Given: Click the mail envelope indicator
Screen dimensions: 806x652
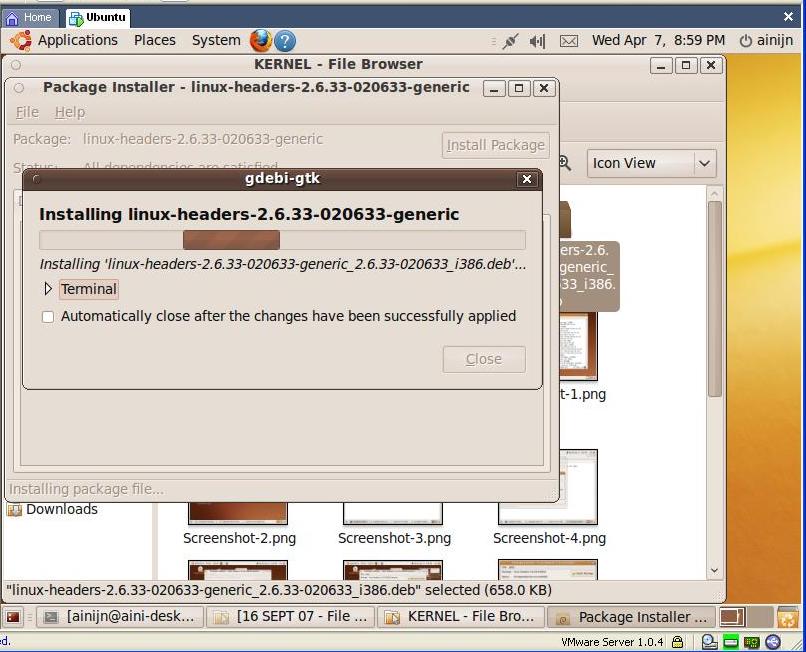Looking at the screenshot, I should click(x=569, y=41).
